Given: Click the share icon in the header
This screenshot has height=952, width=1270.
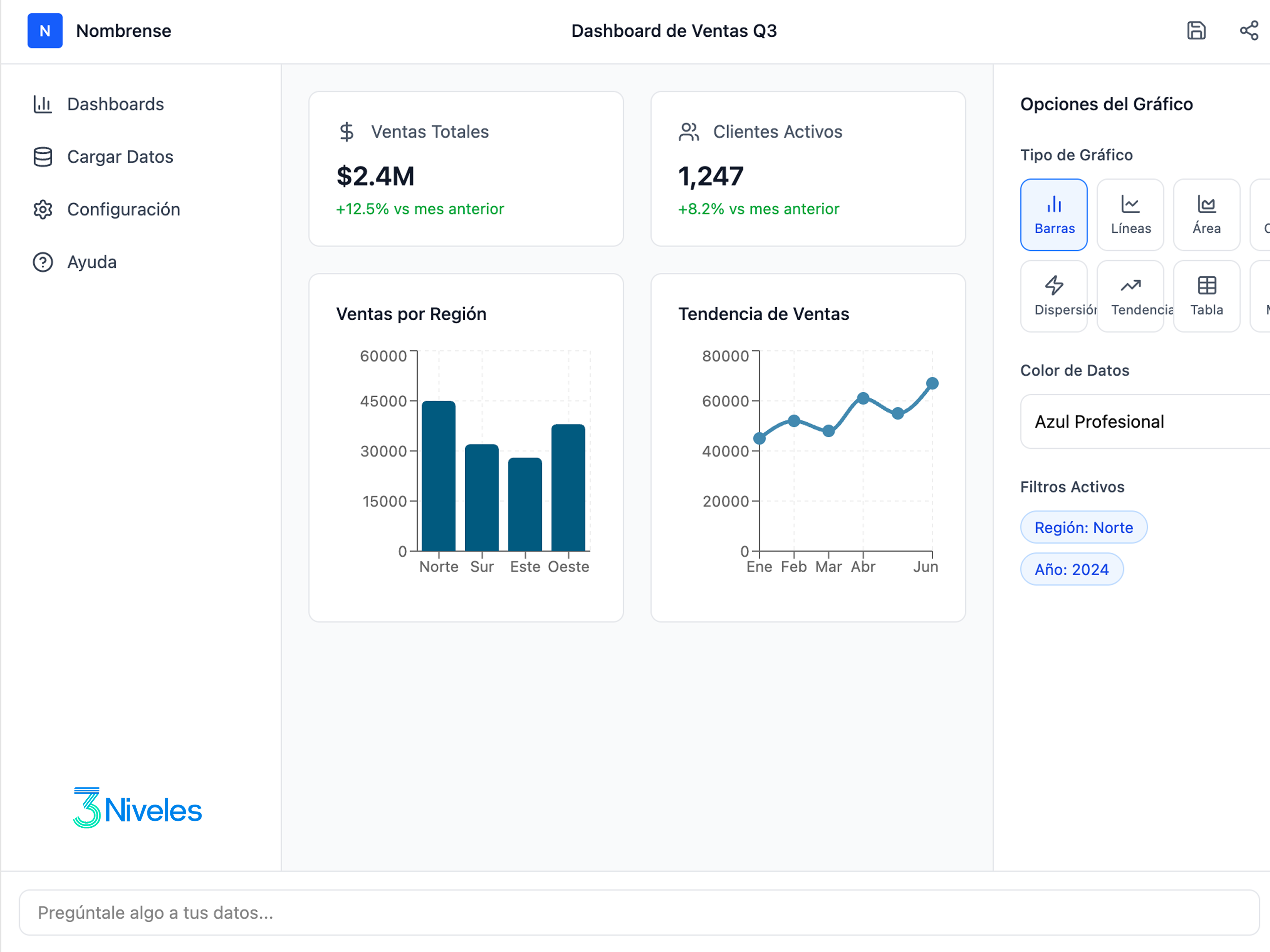Looking at the screenshot, I should click(x=1248, y=30).
